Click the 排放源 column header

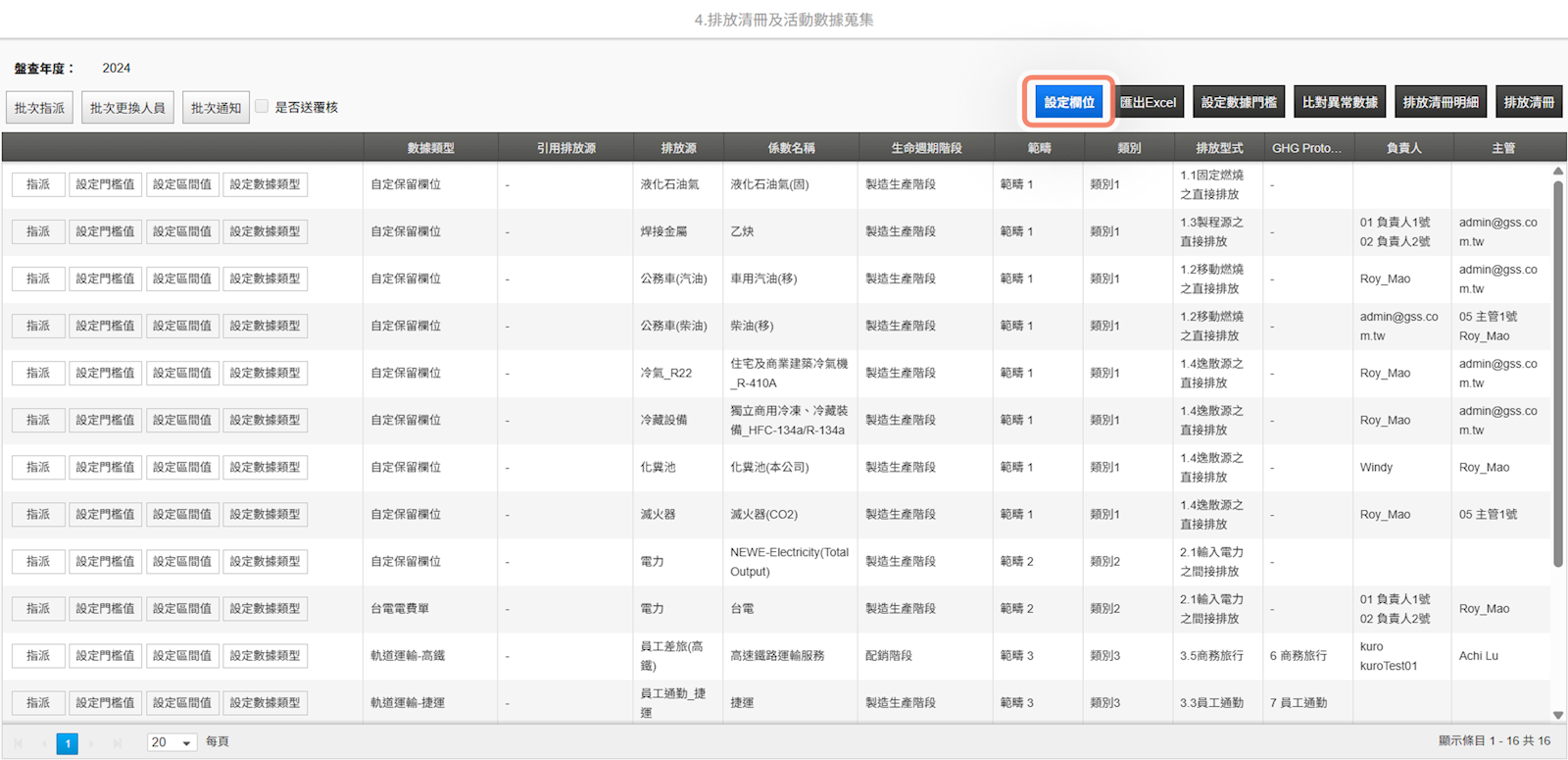678,148
